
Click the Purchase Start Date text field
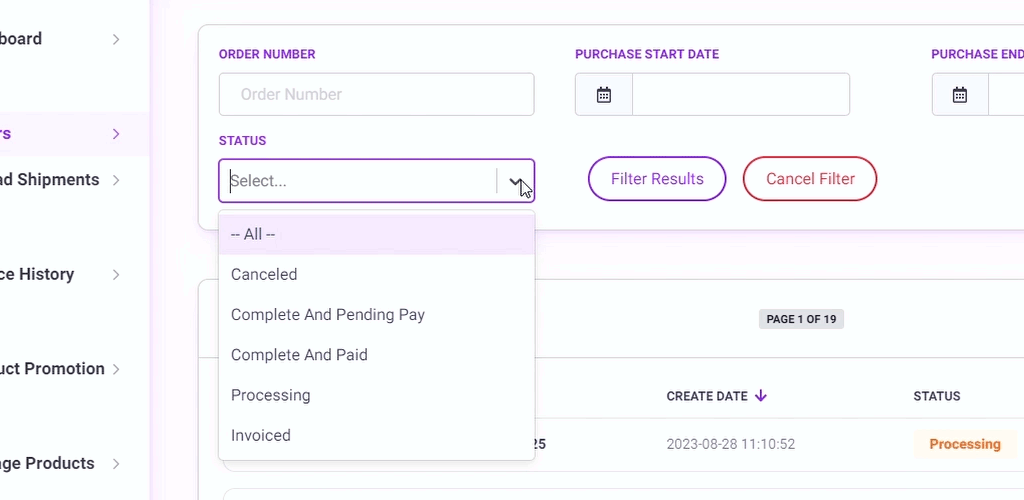[741, 95]
